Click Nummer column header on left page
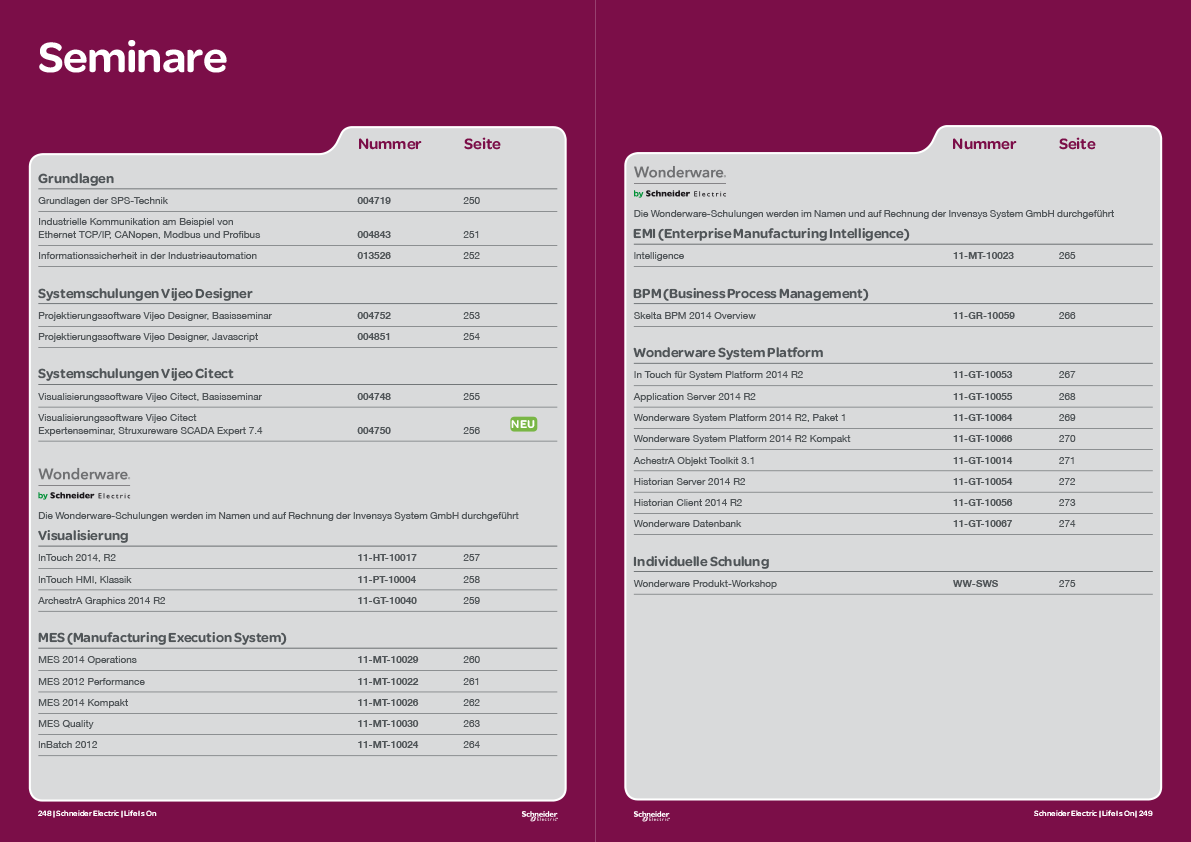Screen dimensions: 1191x842 click(x=389, y=144)
